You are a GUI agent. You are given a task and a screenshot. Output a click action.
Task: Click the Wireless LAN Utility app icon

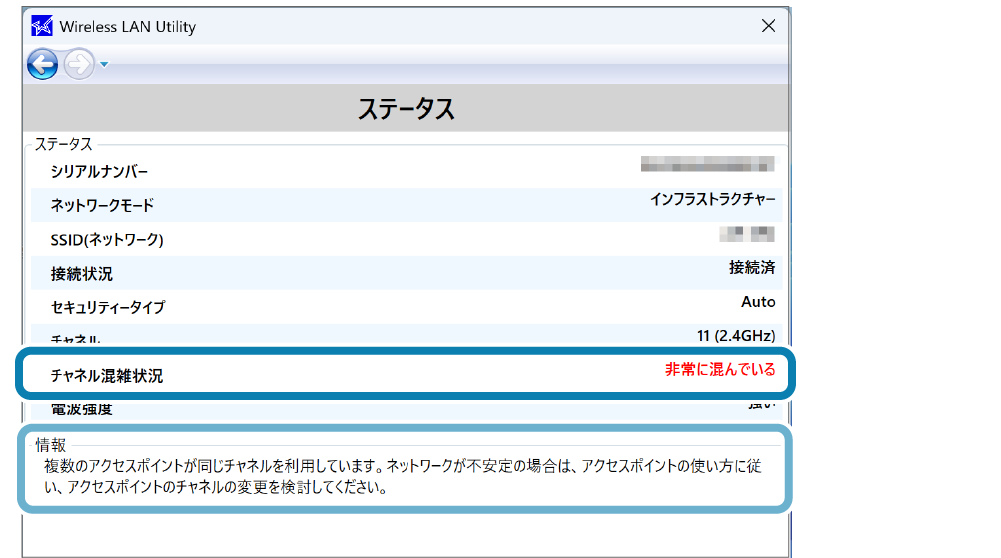coord(42,27)
